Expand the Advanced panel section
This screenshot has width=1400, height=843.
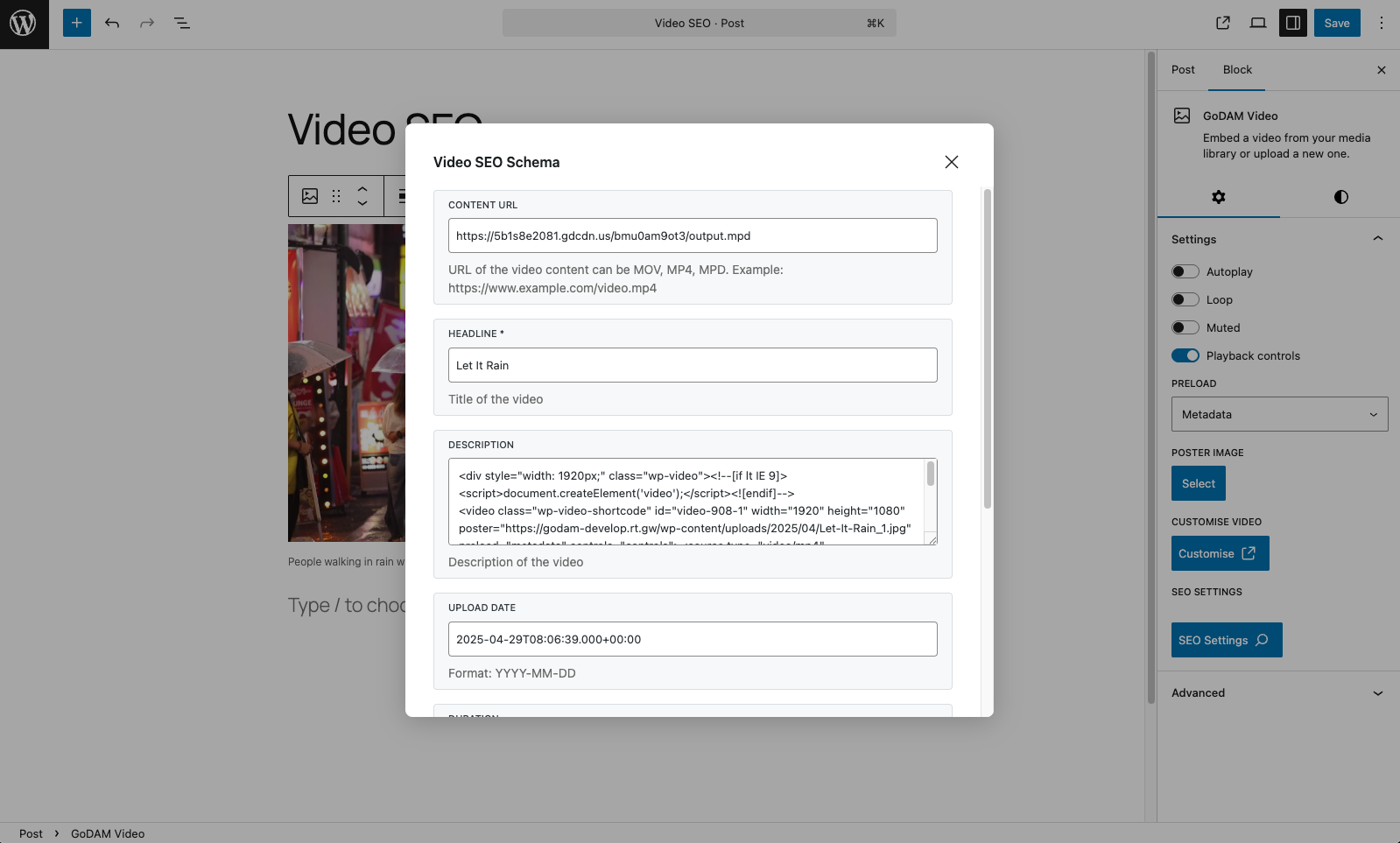[x=1278, y=692]
